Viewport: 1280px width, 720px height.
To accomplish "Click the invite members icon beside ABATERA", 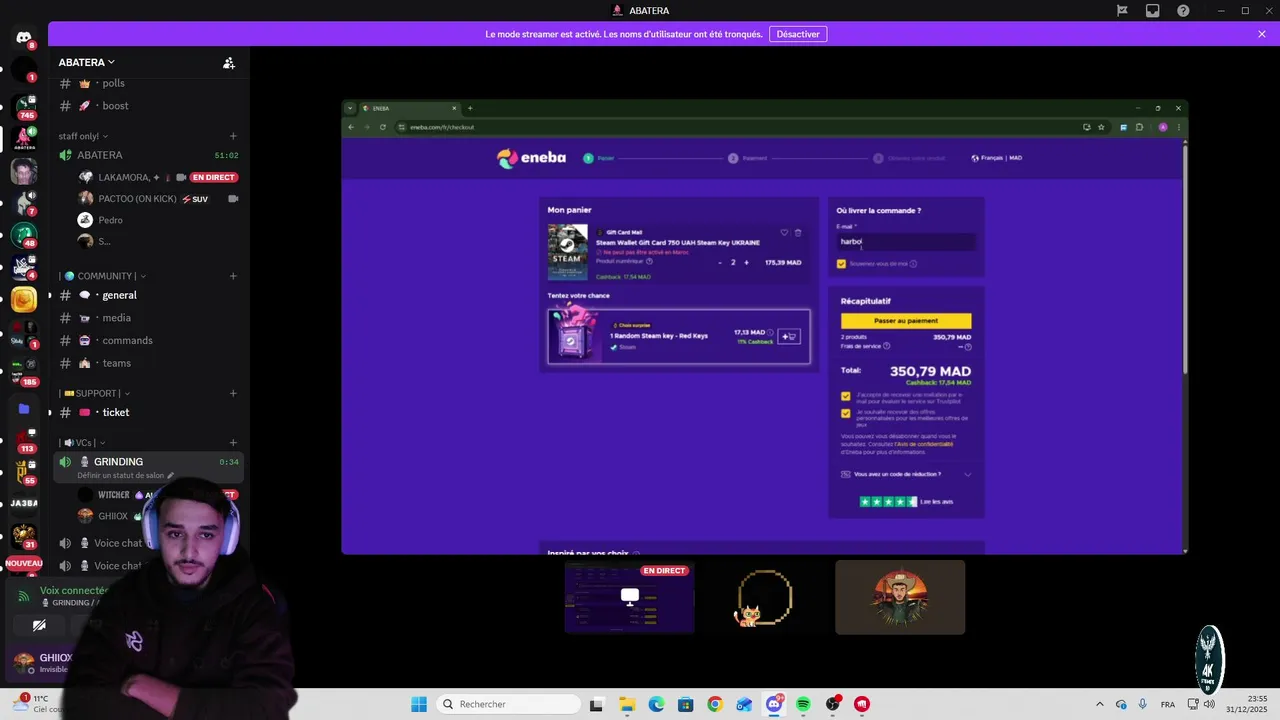I will [x=229, y=63].
